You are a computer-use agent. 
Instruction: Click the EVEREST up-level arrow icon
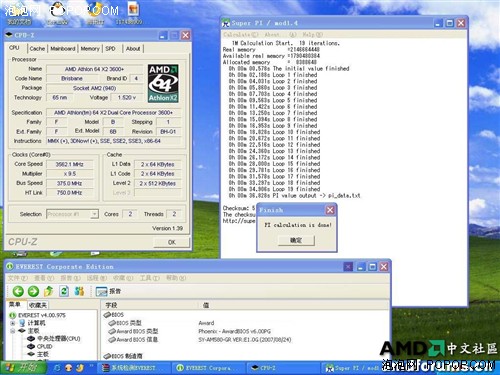(49, 291)
